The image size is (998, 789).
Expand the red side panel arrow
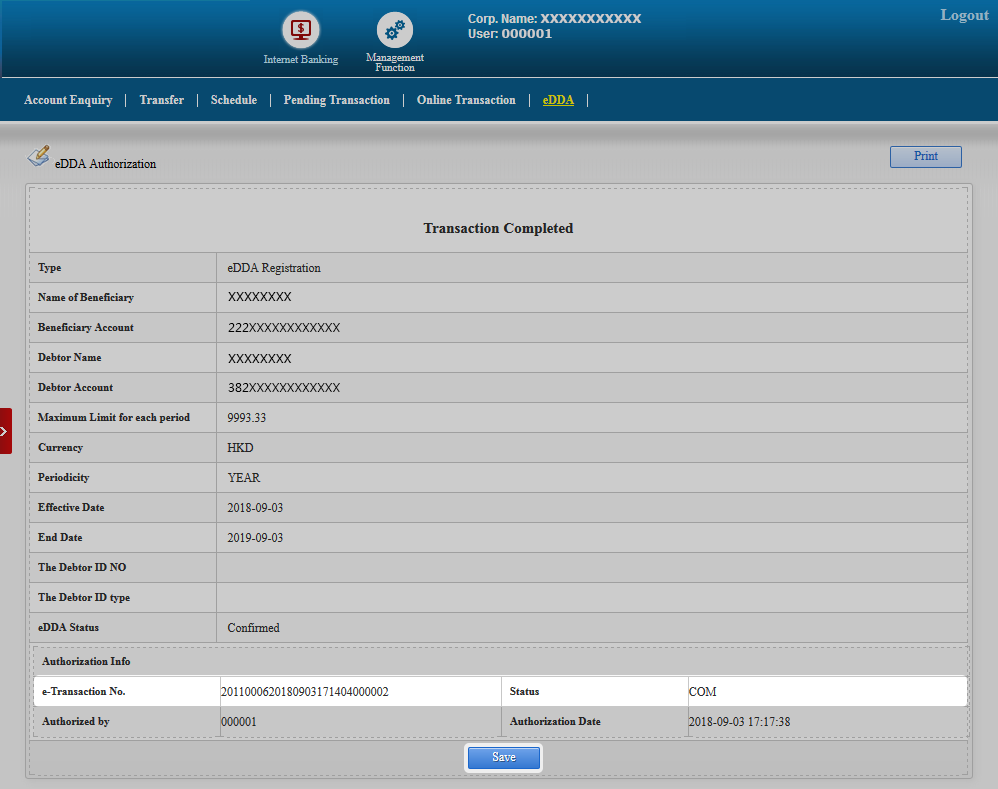pos(5,431)
